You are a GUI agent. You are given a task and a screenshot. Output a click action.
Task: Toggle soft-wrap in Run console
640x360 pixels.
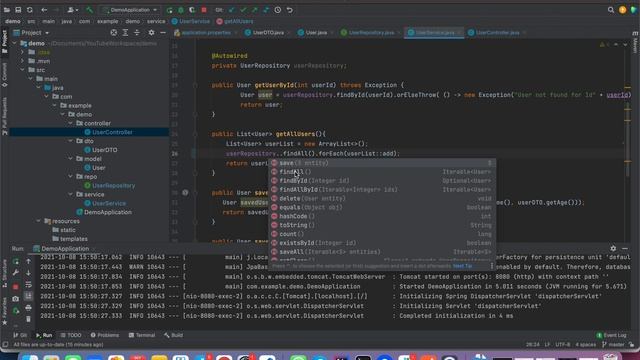[x=28, y=284]
